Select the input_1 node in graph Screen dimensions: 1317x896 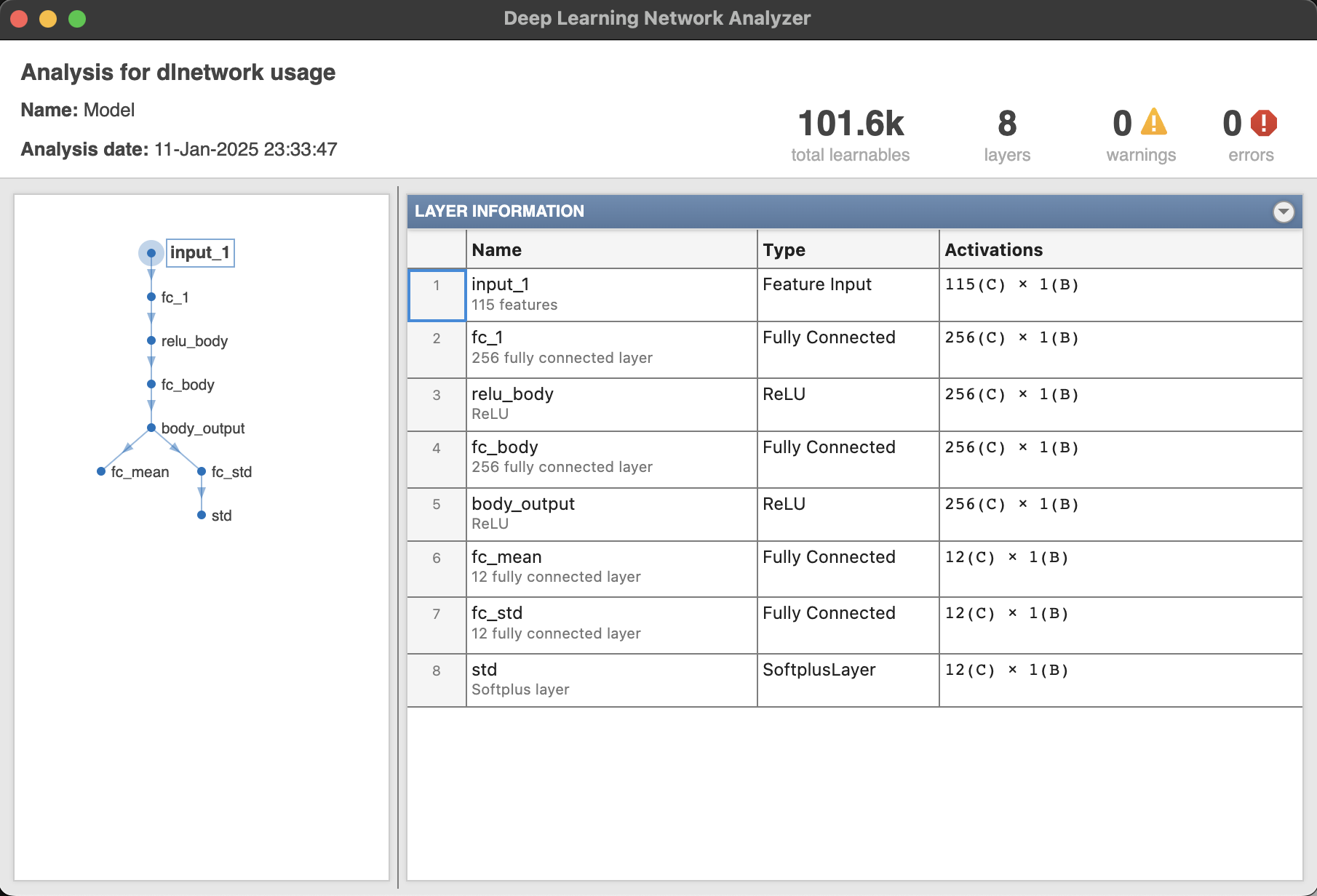click(x=151, y=253)
